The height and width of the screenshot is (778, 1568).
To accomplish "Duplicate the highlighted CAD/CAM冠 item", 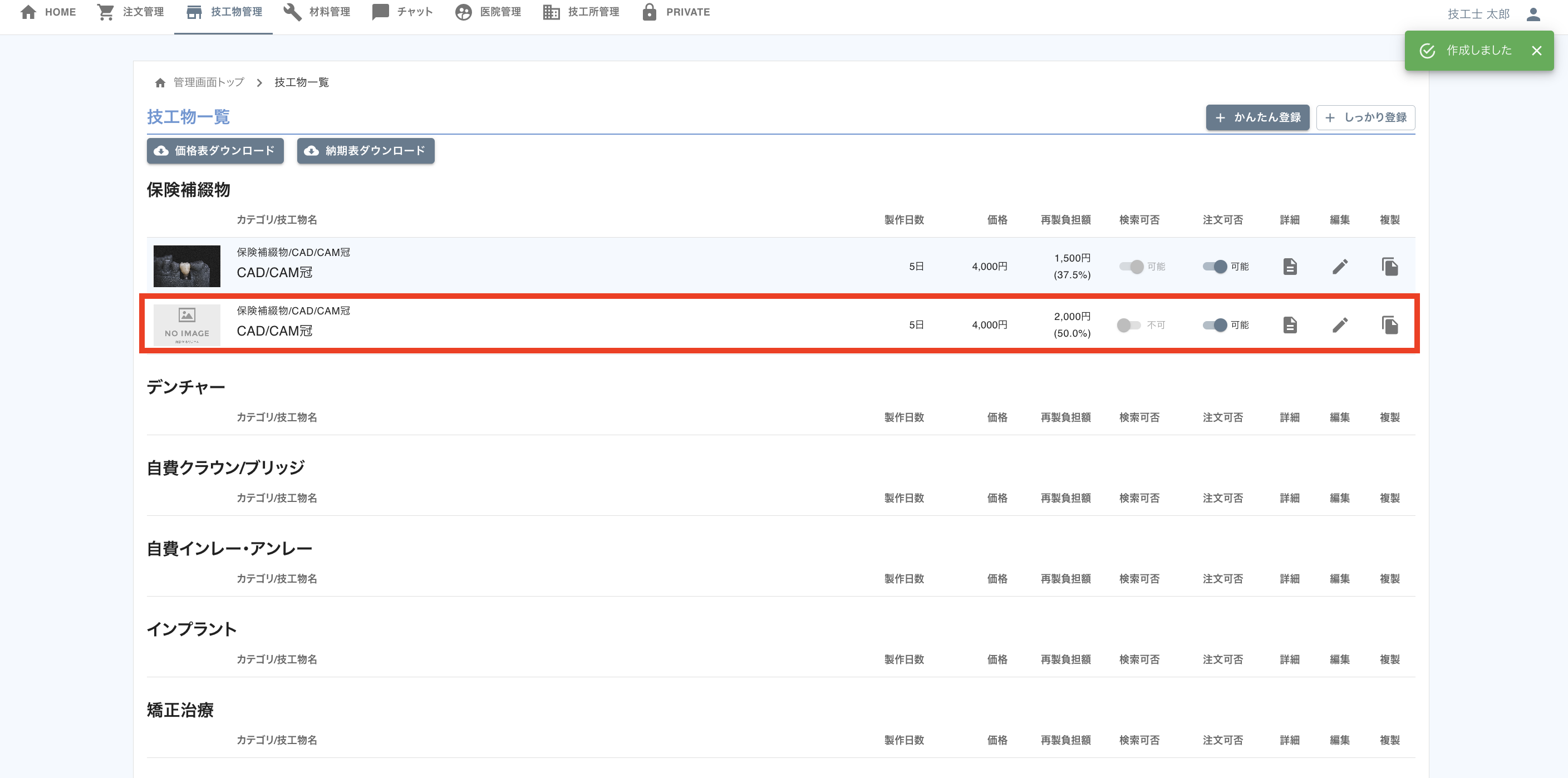I will 1390,324.
